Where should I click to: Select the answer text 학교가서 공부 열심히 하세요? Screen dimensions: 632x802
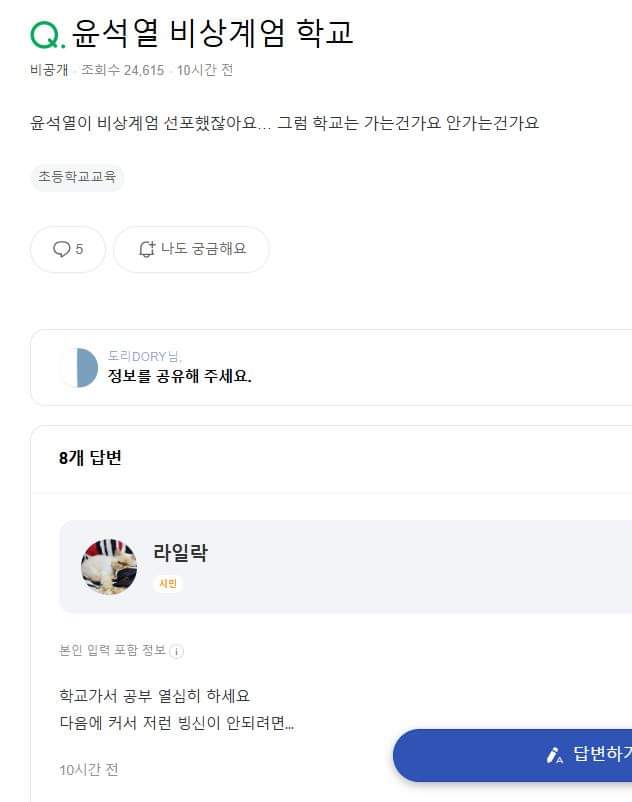pyautogui.click(x=154, y=696)
